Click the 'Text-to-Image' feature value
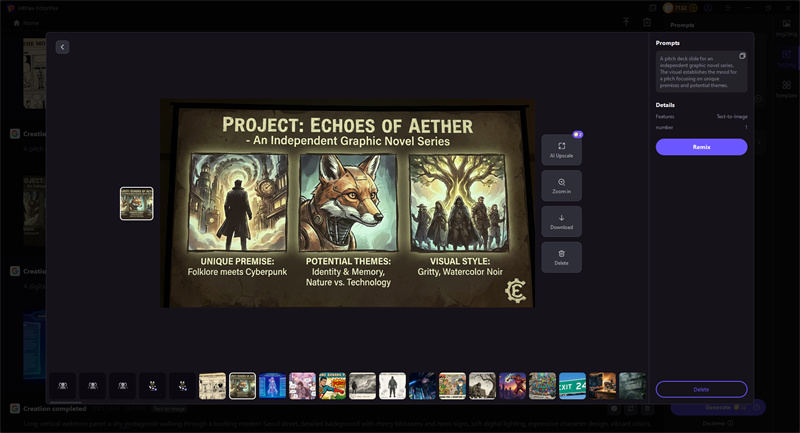The height and width of the screenshot is (433, 800). 732,116
